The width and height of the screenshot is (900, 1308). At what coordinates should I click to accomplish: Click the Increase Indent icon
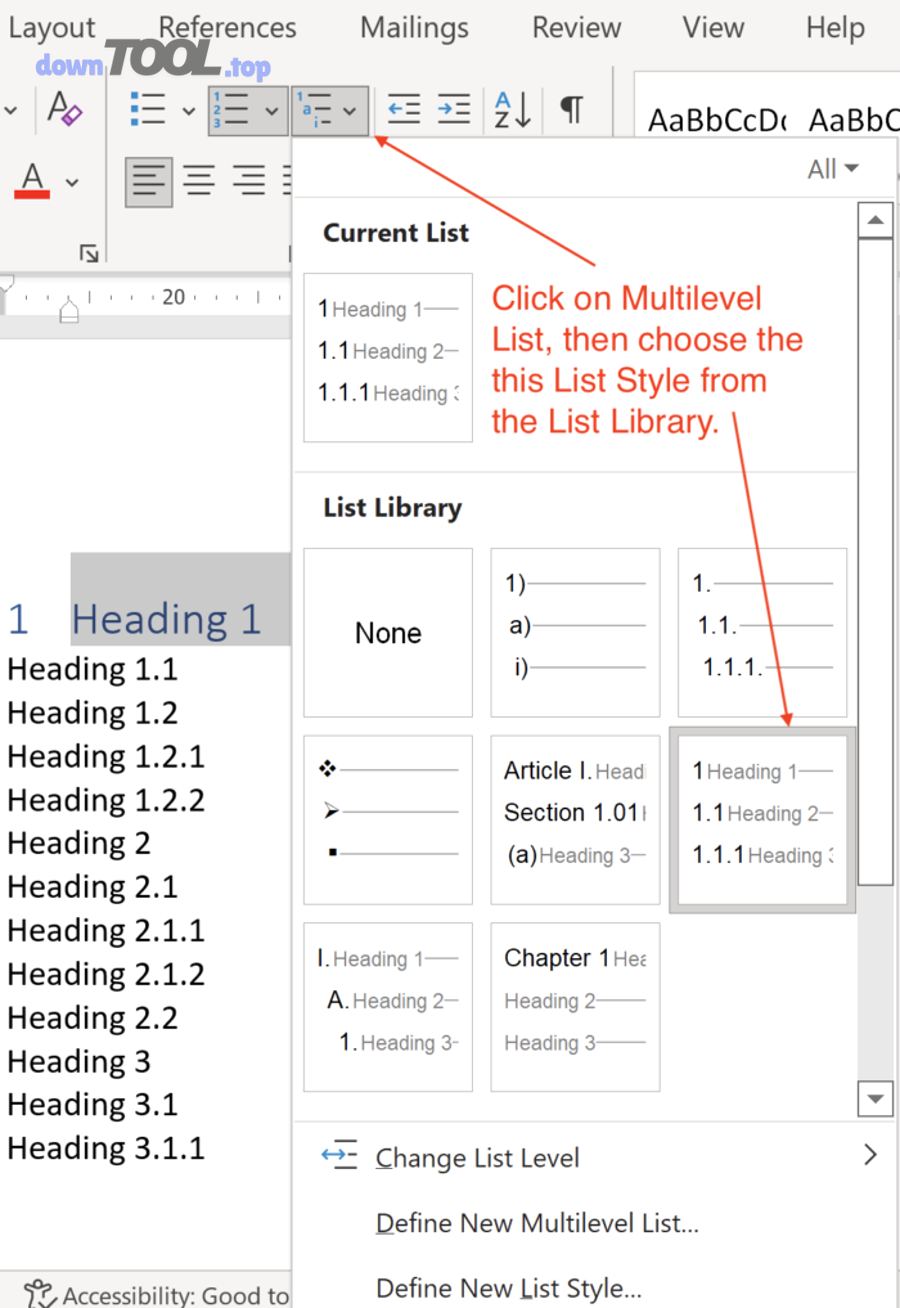(x=453, y=110)
